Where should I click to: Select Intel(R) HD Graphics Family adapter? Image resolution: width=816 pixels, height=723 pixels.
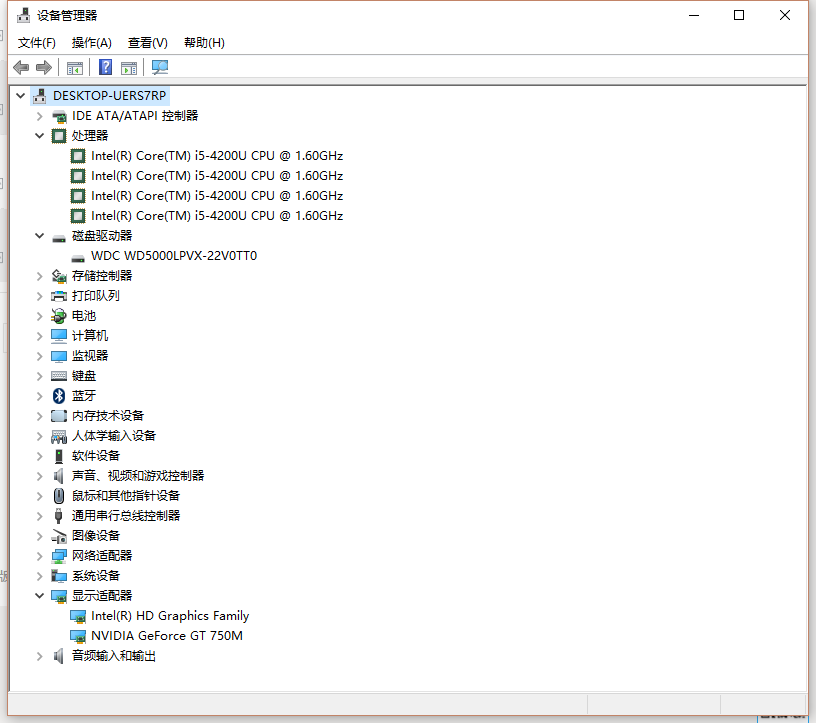[169, 616]
